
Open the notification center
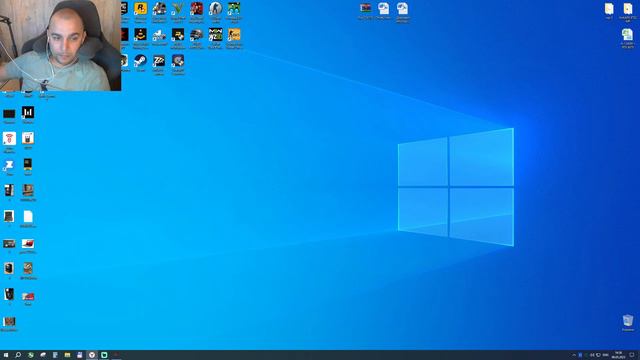tap(632, 355)
